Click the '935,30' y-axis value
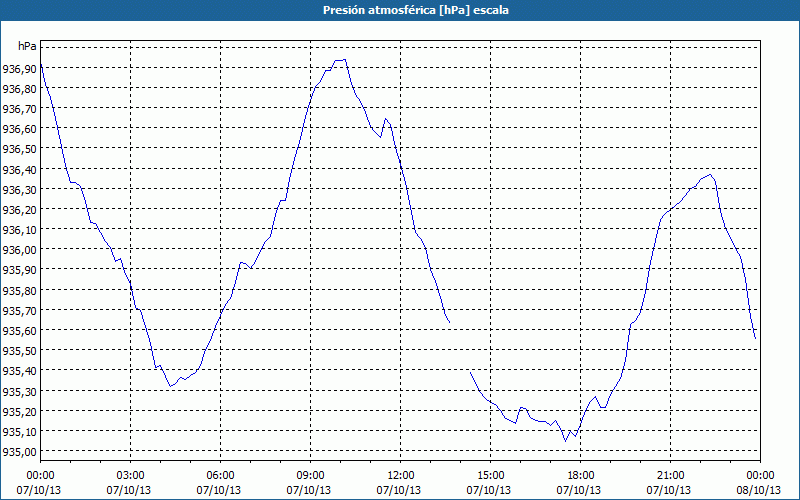The image size is (800, 500). pyautogui.click(x=19, y=391)
